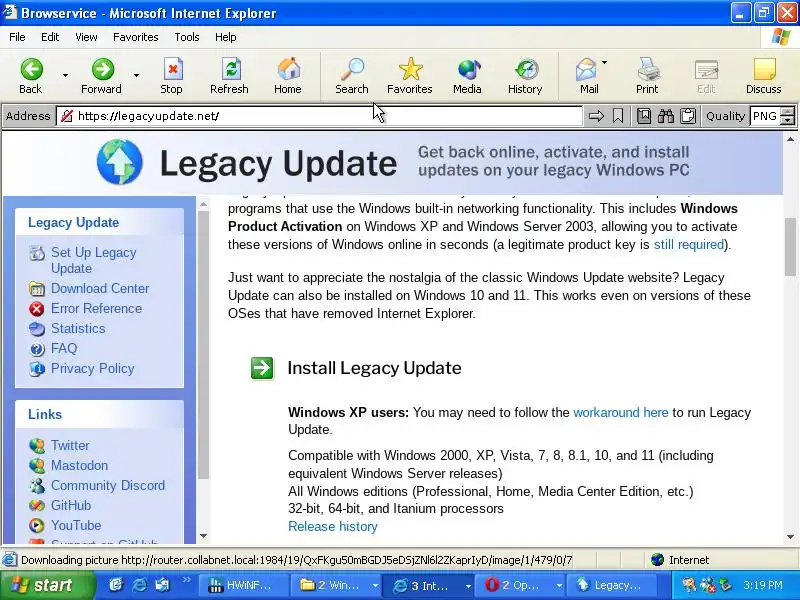Open the Back history dropdown arrow
Image resolution: width=800 pixels, height=600 pixels.
(65, 76)
